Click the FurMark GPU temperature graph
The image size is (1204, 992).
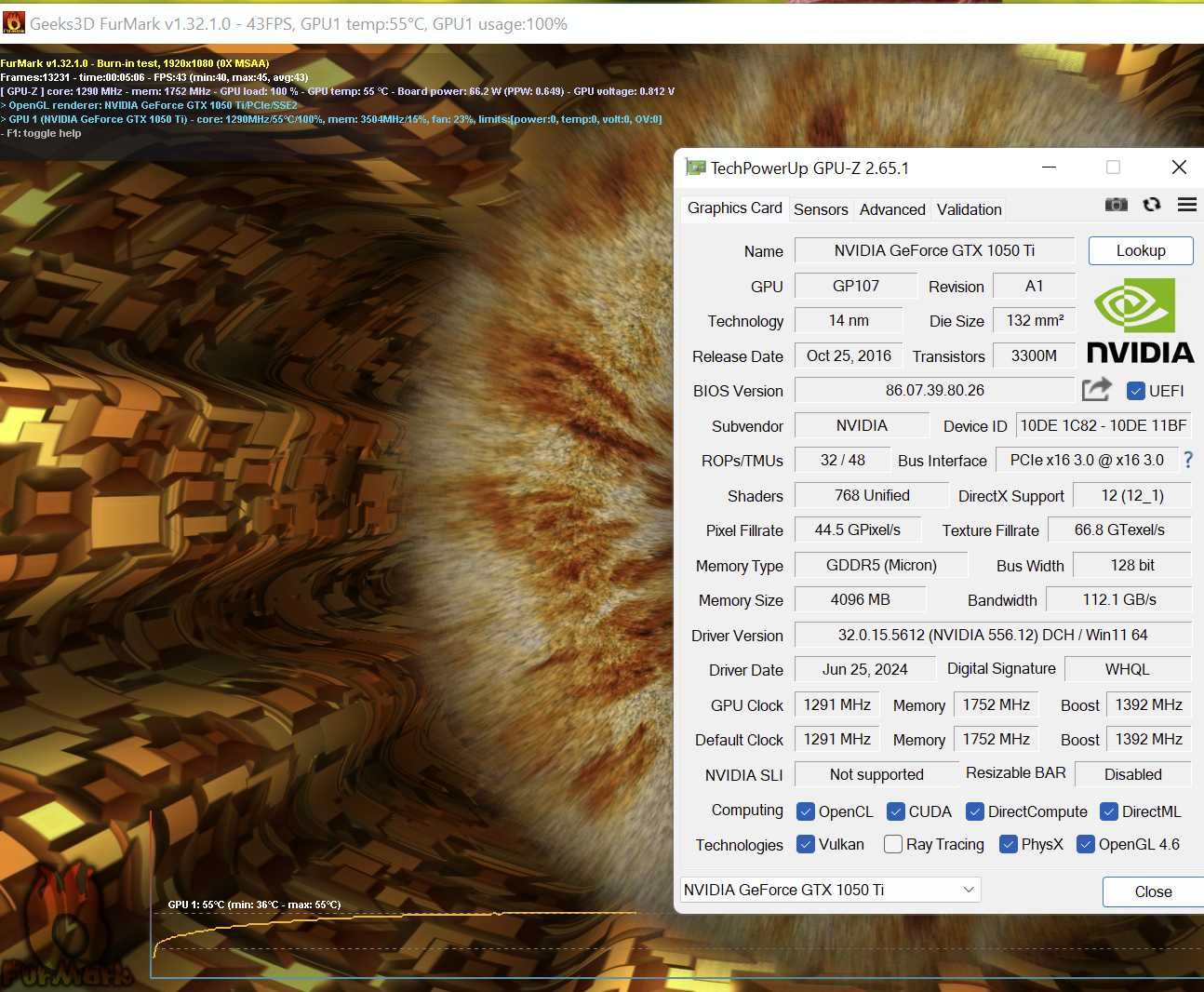click(676, 893)
